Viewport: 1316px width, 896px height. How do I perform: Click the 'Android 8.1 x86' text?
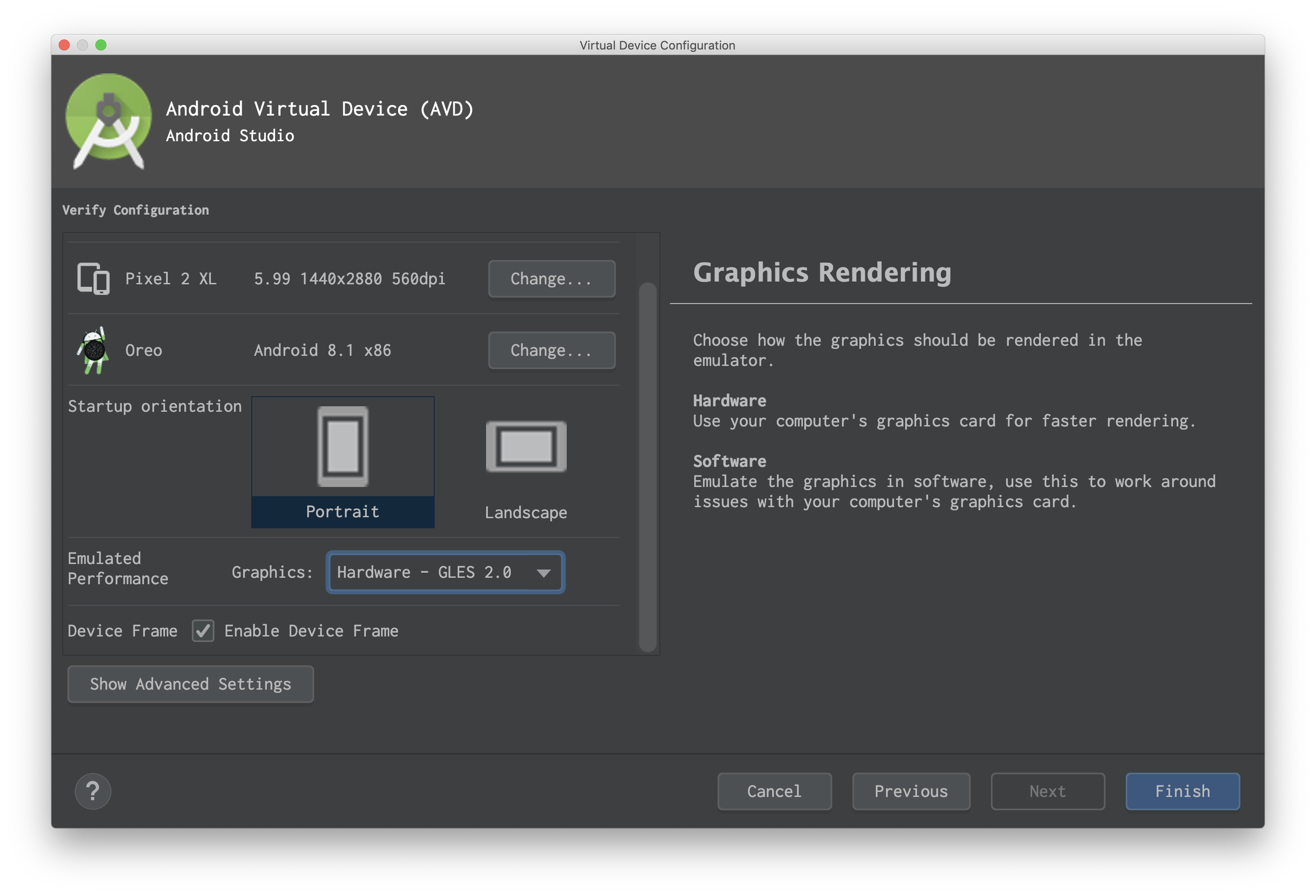click(322, 350)
